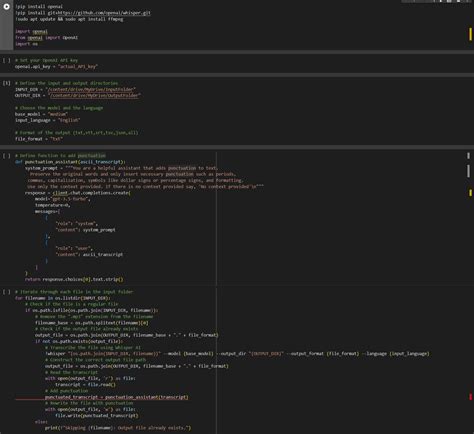Click the openai.api_key assignment line
This screenshot has height=434, width=474.
click(x=56, y=67)
